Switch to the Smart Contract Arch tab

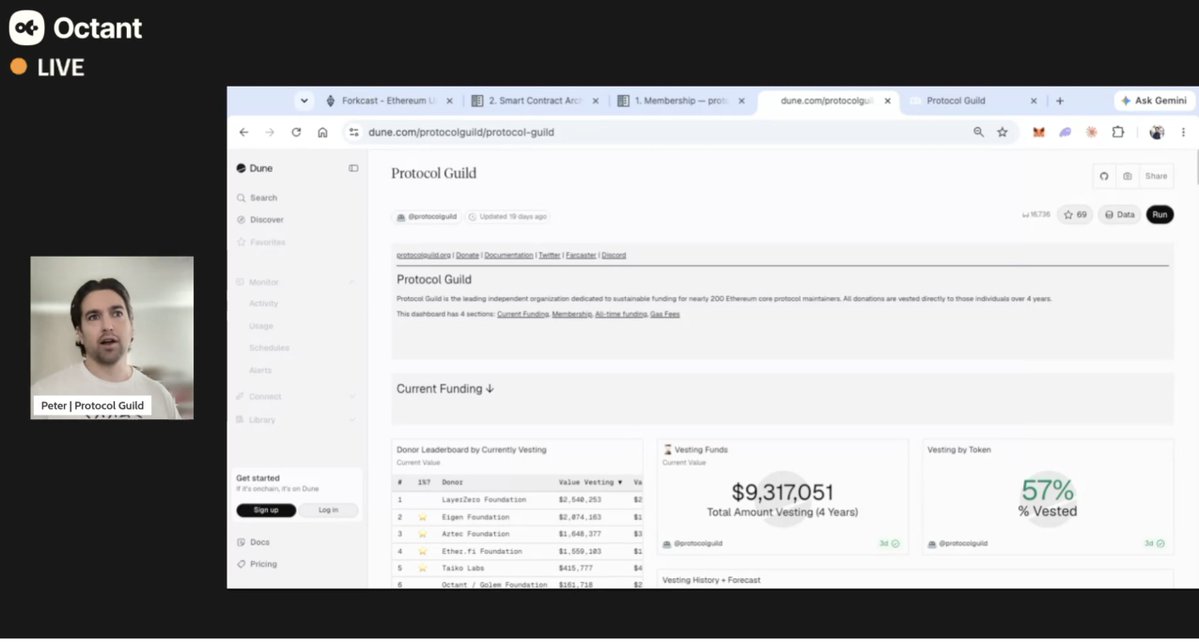(x=535, y=101)
